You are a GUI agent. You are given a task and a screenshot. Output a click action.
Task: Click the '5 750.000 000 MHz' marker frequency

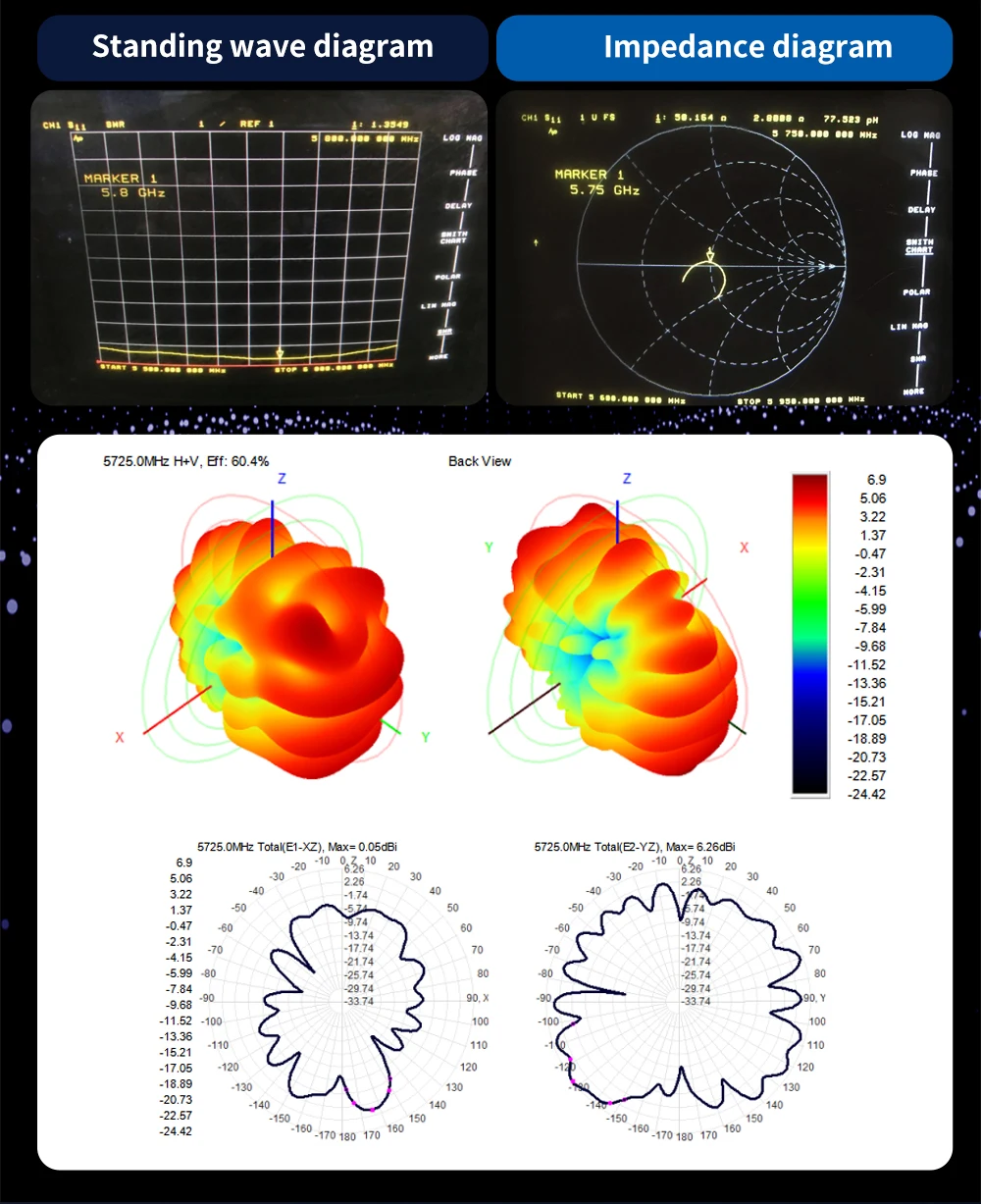[824, 134]
